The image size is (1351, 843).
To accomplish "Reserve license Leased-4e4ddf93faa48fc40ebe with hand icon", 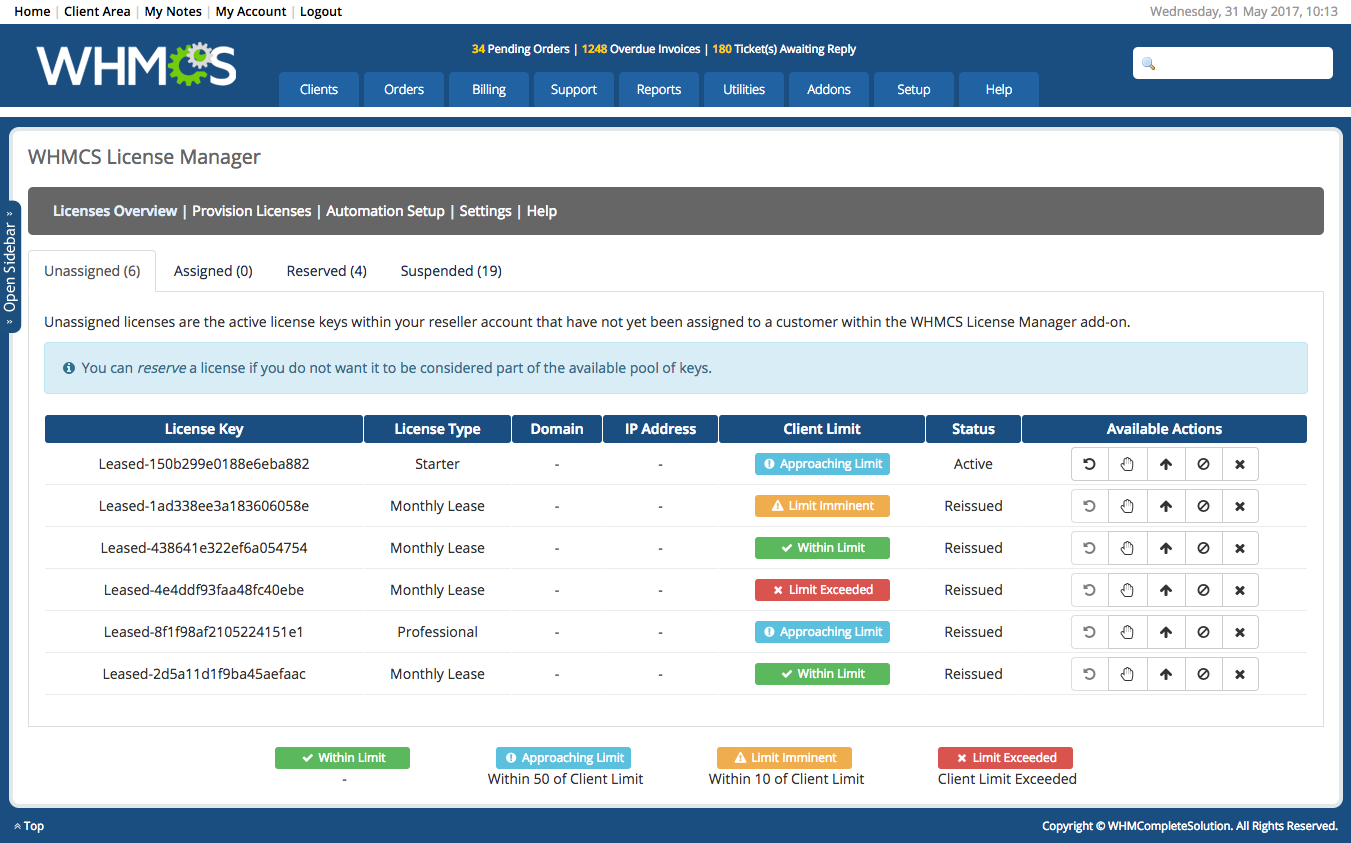I will pos(1128,590).
